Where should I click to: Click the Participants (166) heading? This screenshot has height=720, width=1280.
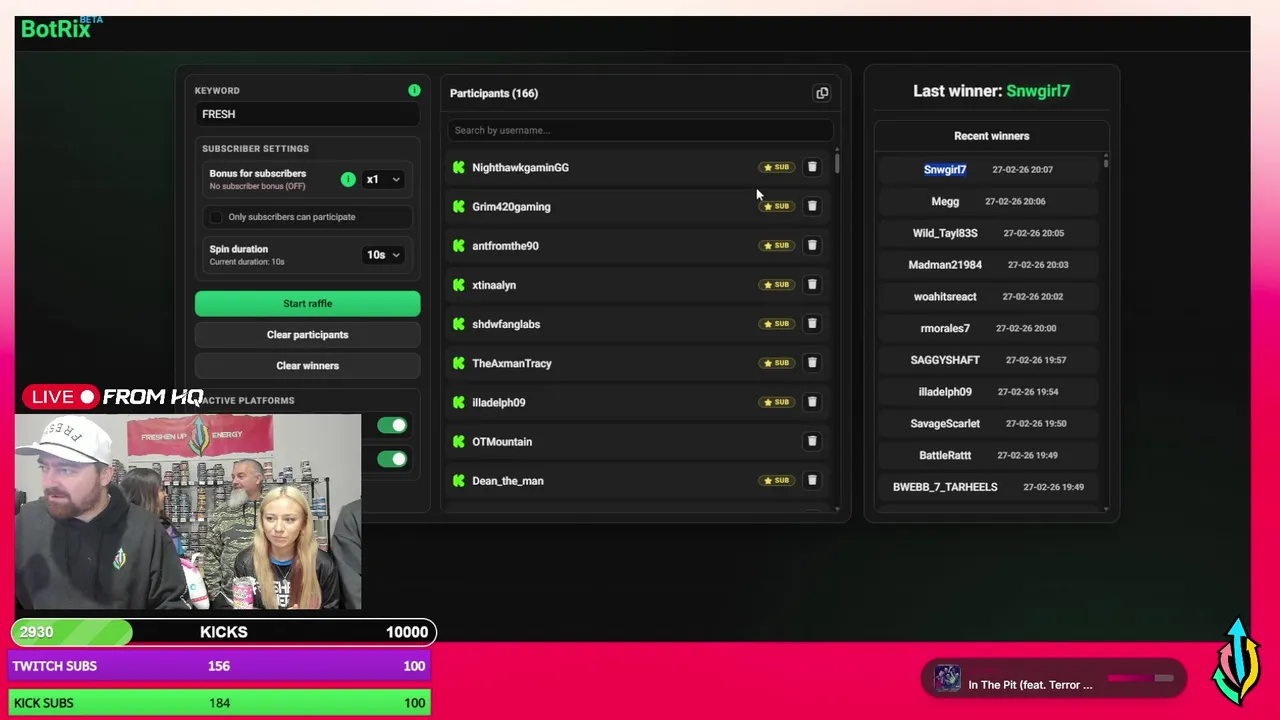(x=494, y=93)
